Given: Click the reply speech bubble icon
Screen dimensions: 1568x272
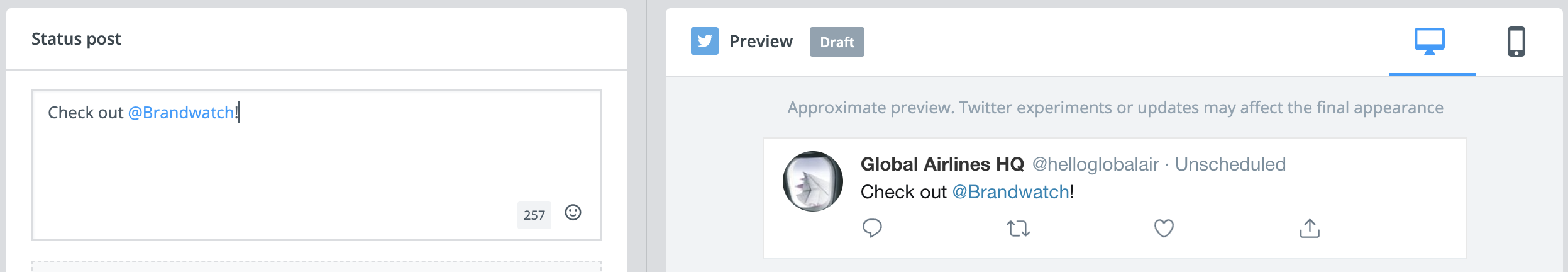Looking at the screenshot, I should click(x=872, y=227).
